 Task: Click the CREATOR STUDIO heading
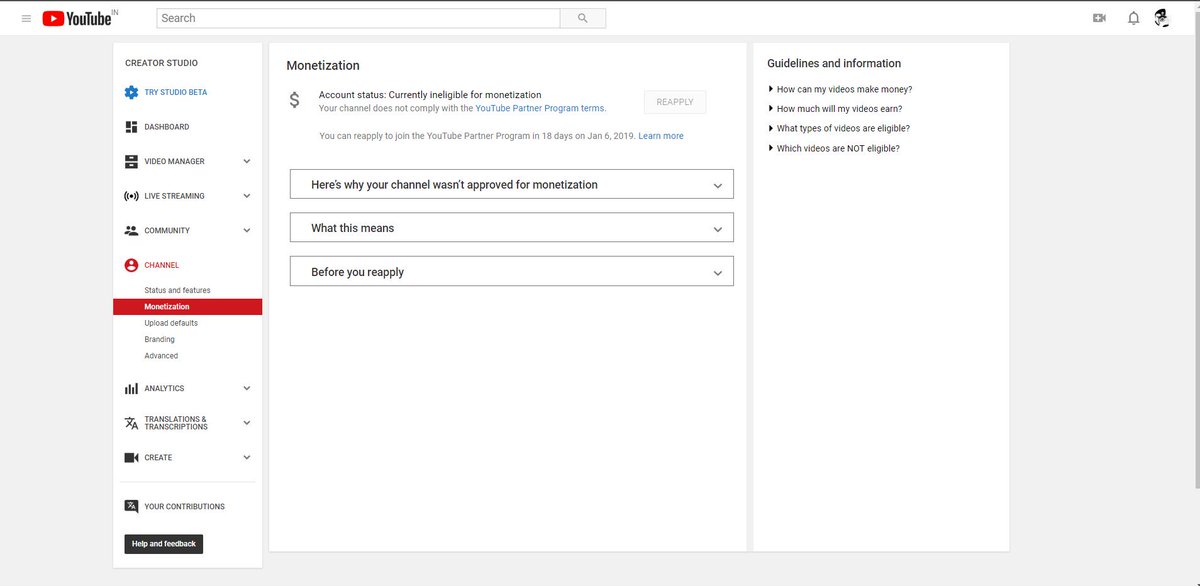(161, 63)
